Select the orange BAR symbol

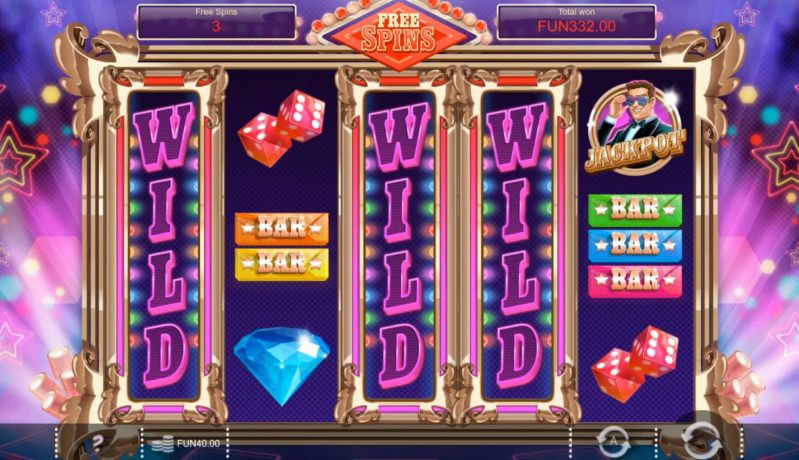pyautogui.click(x=281, y=228)
